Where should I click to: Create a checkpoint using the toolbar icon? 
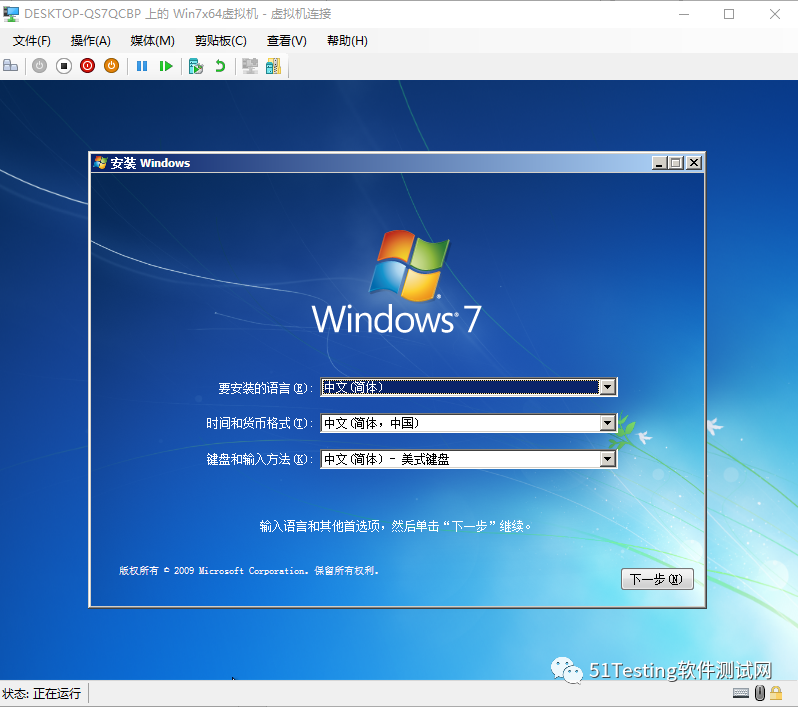point(196,66)
